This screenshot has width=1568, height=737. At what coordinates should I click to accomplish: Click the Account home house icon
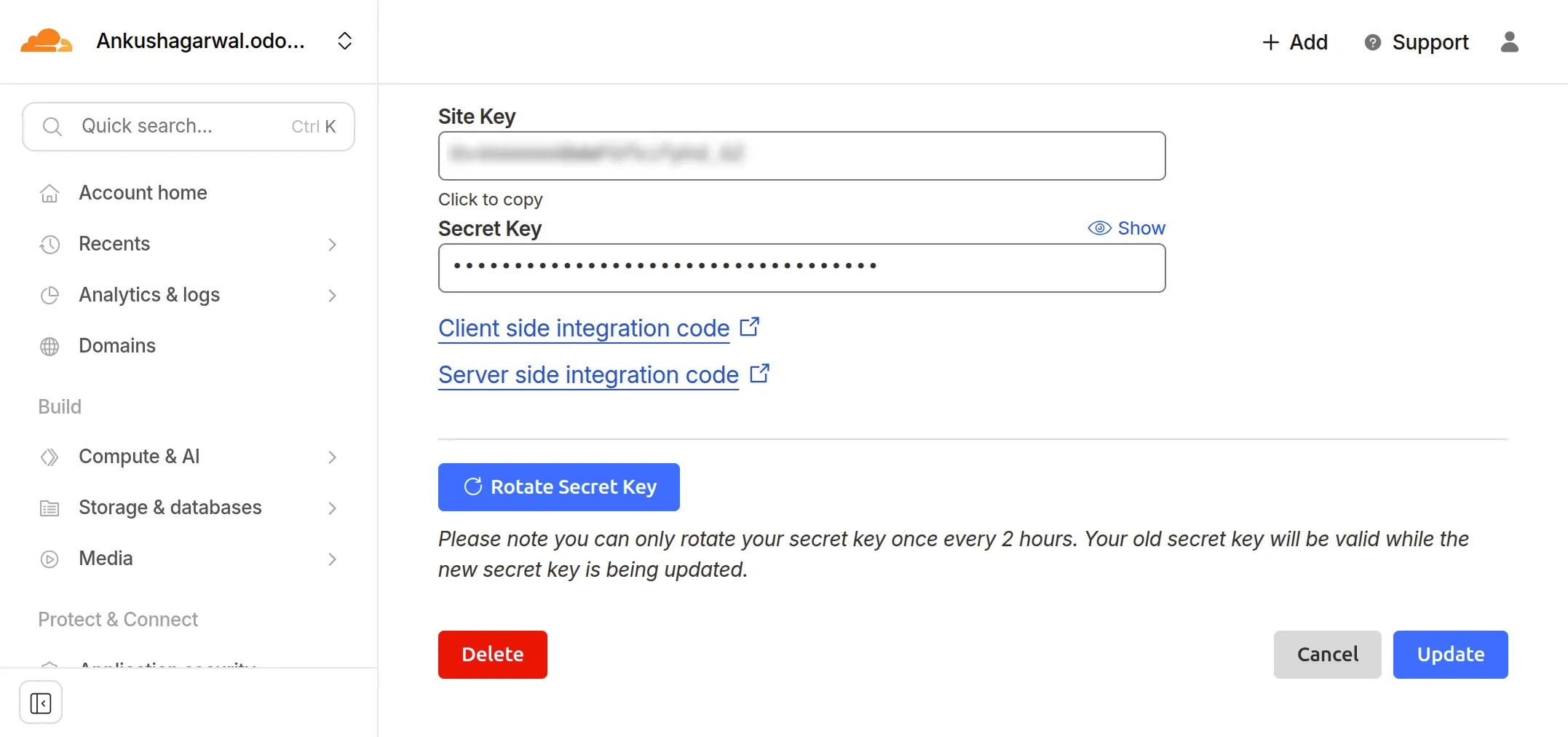[50, 193]
